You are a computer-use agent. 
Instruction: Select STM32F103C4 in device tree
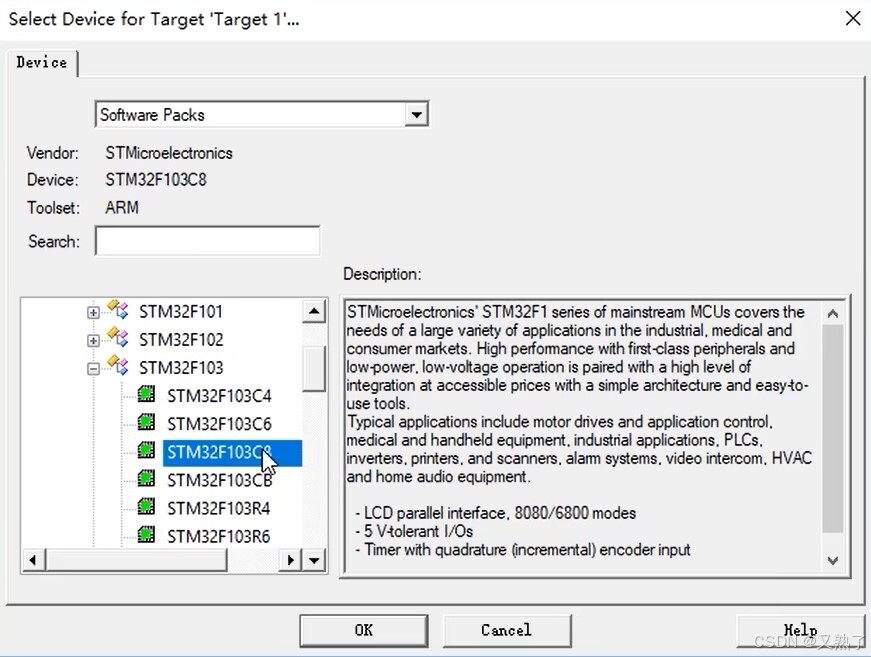(x=219, y=395)
